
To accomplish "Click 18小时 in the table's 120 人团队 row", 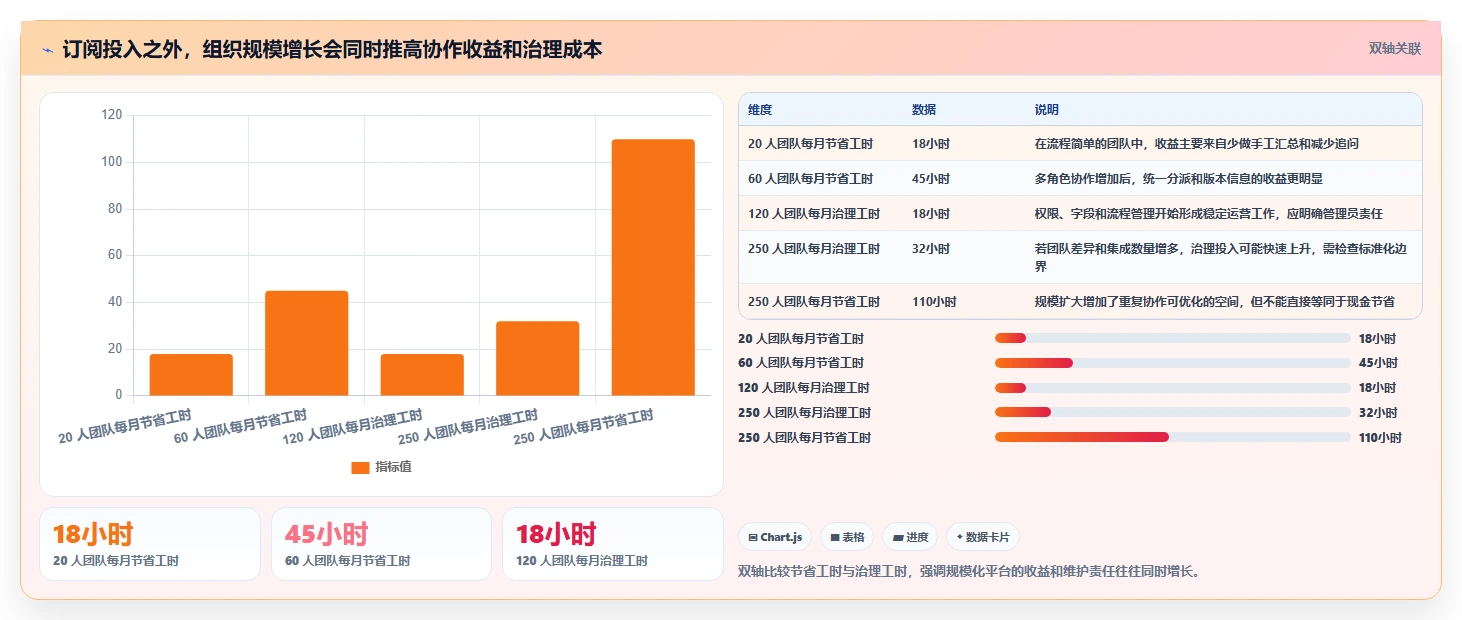I will (x=931, y=214).
